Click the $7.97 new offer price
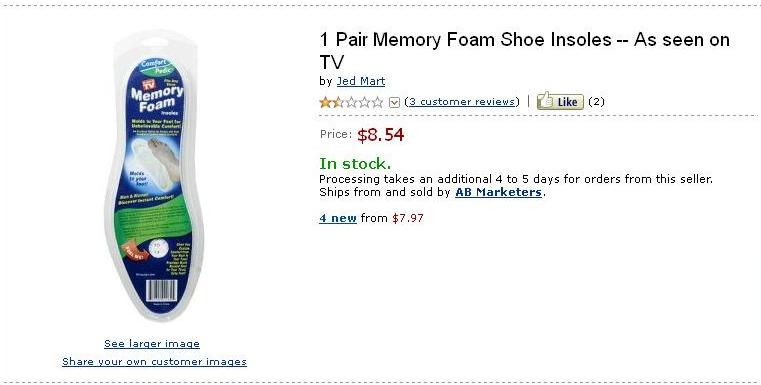This screenshot has height=385, width=761. (408, 218)
